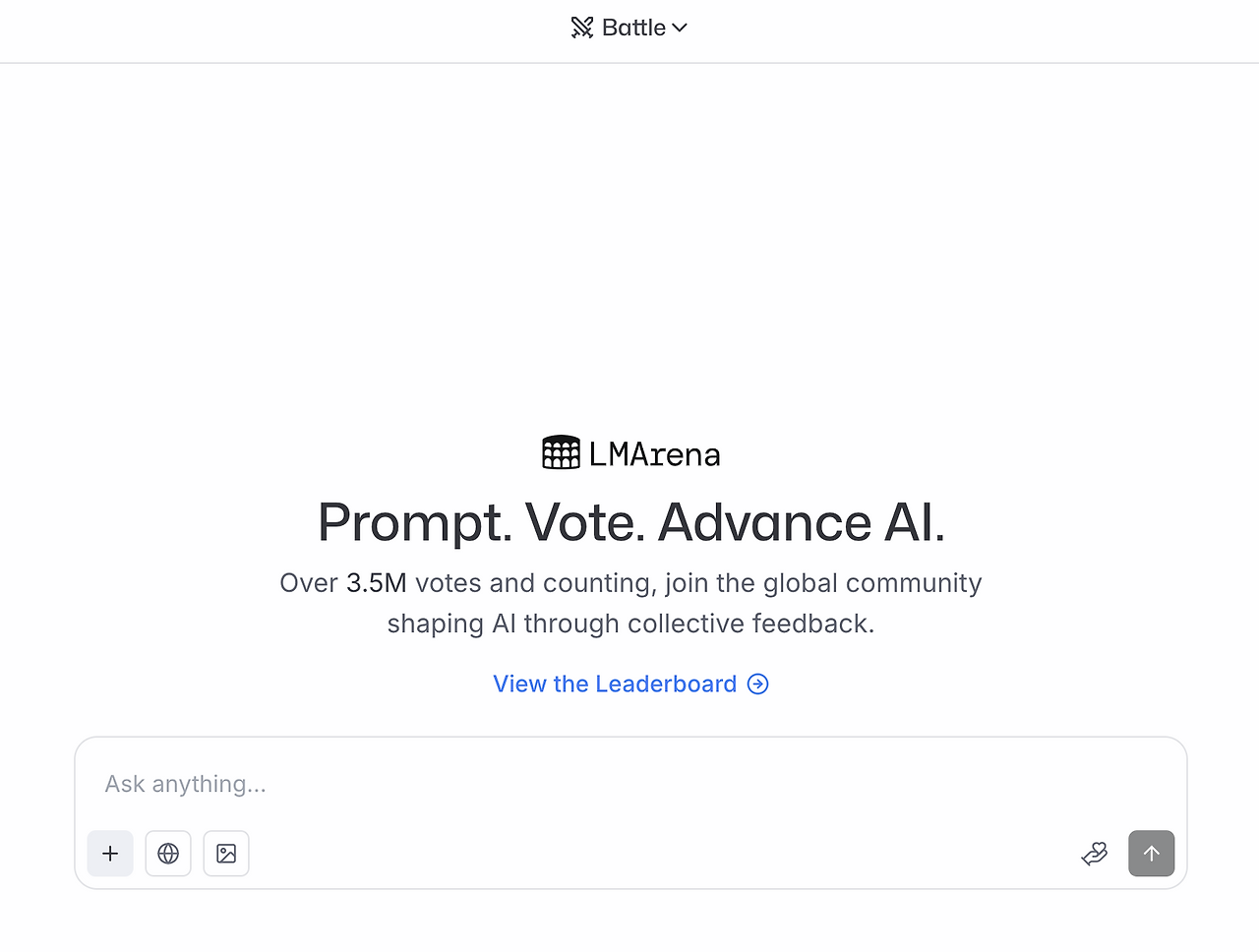
Task: Click the word Vote in the headline
Action: [x=584, y=522]
